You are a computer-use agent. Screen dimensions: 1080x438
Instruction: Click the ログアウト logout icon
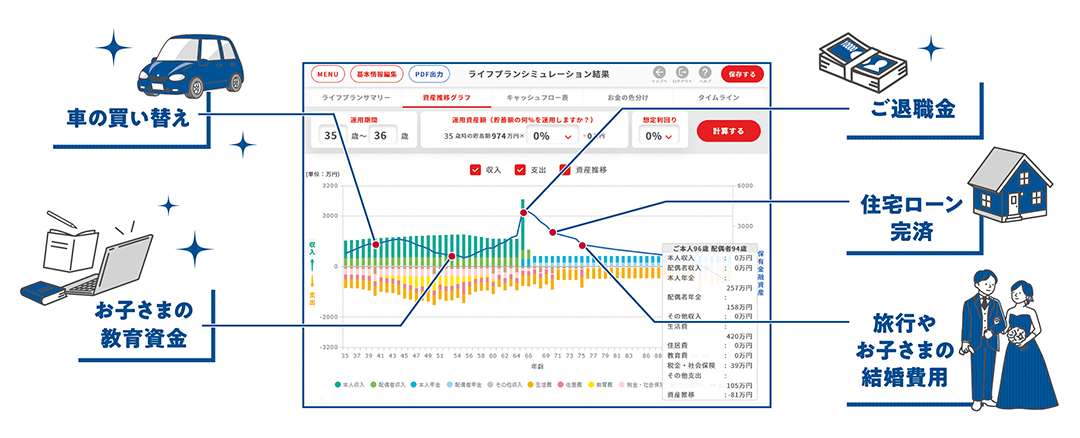(x=682, y=73)
